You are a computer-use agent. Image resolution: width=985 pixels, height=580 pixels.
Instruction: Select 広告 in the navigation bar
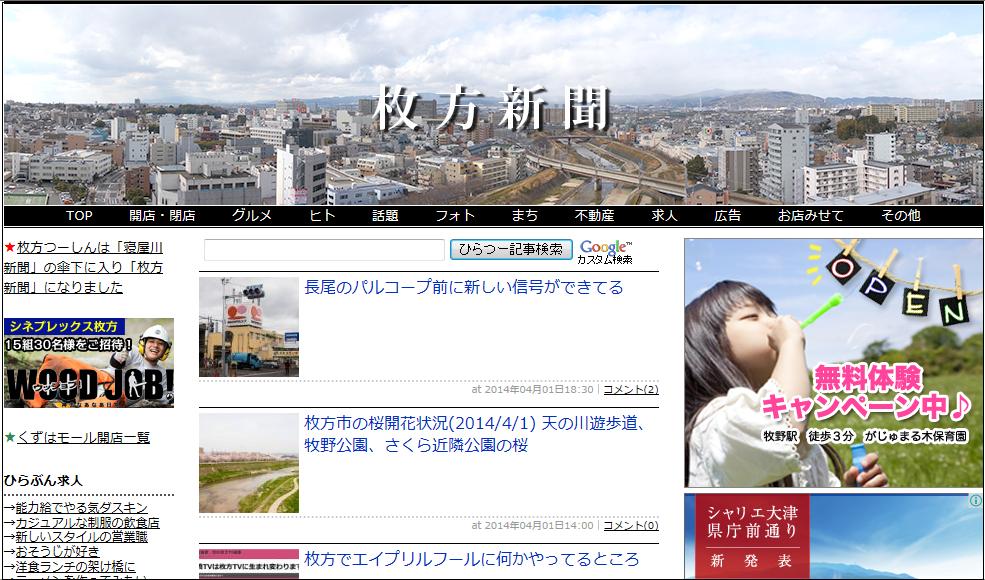[727, 216]
